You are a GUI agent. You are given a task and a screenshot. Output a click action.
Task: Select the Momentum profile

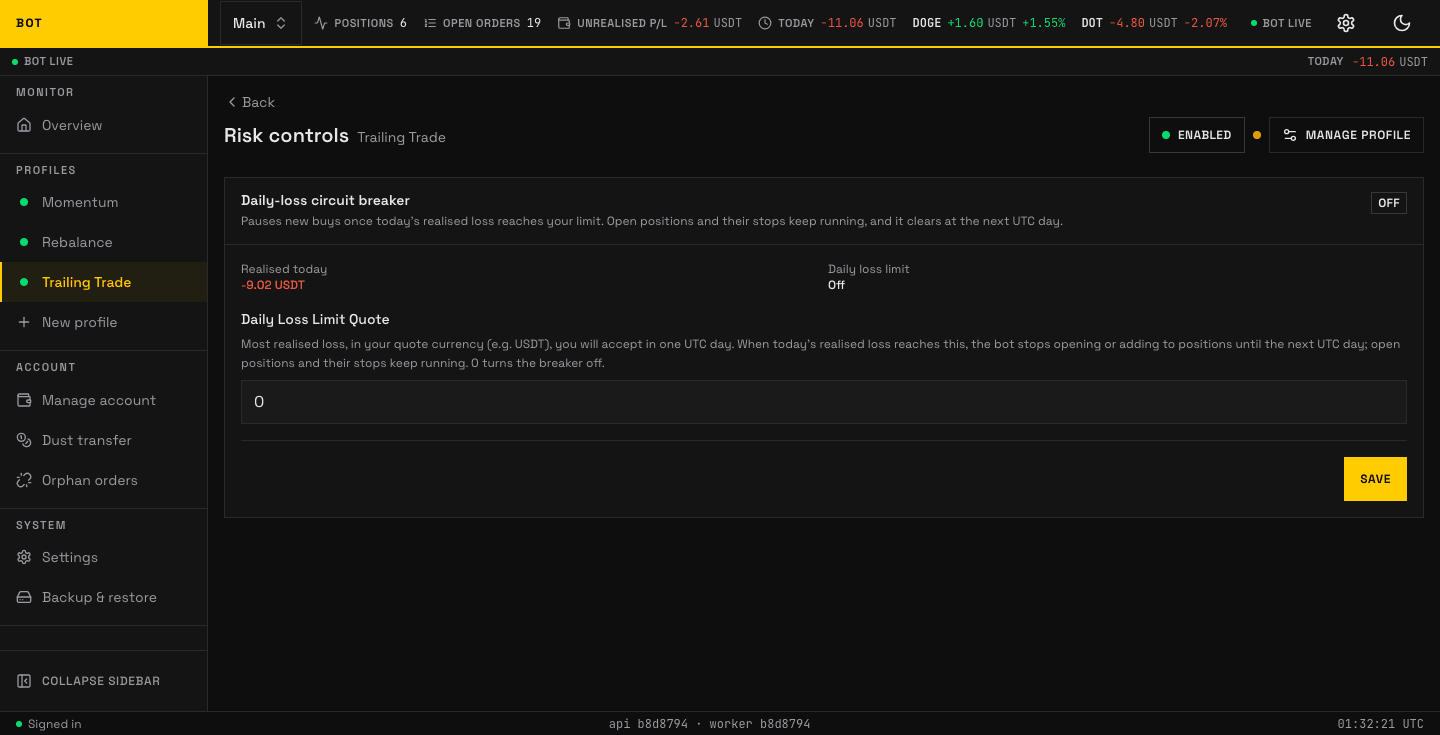click(104, 202)
